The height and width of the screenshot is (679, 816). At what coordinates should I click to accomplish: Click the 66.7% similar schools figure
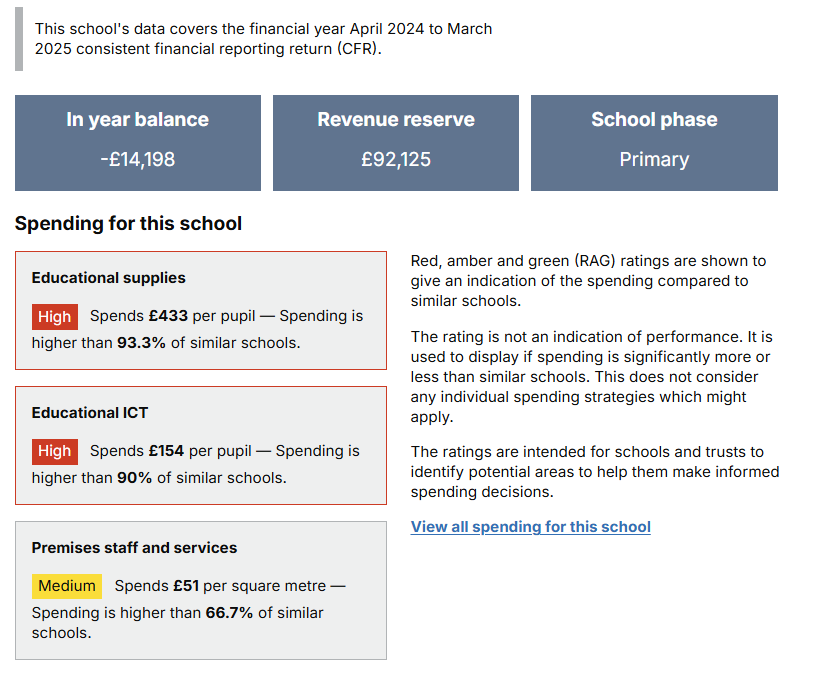(229, 612)
